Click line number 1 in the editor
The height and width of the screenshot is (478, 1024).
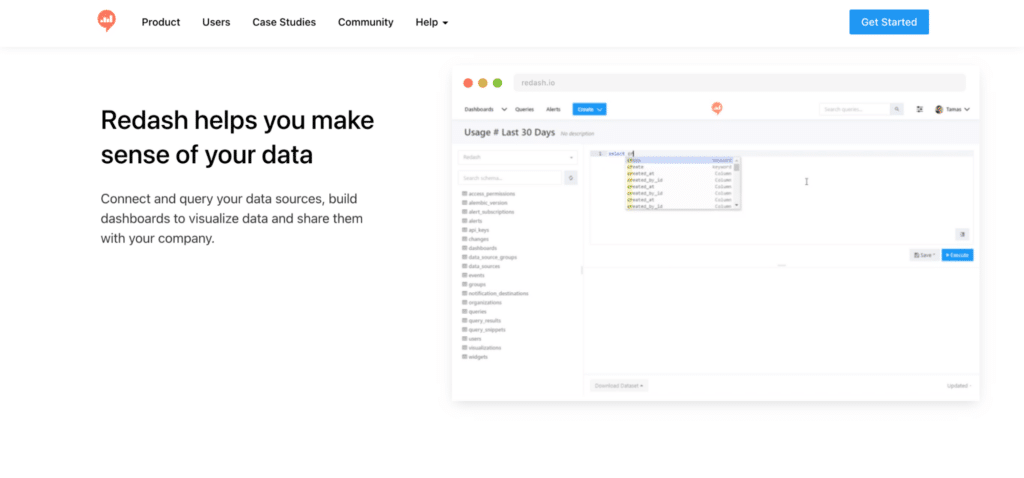[x=600, y=154]
